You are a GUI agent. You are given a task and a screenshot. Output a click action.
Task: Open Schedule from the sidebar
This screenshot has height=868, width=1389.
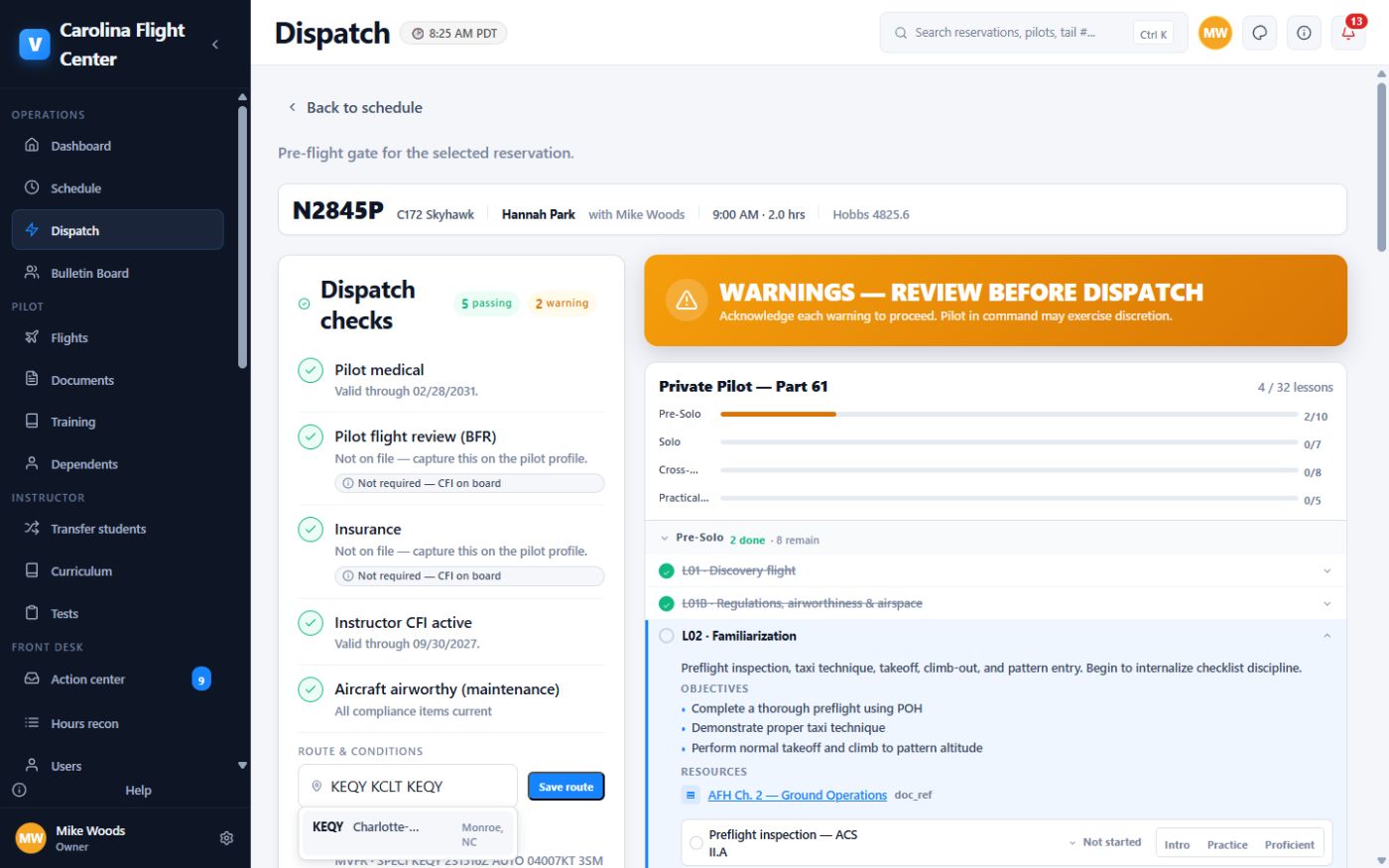pyautogui.click(x=117, y=187)
